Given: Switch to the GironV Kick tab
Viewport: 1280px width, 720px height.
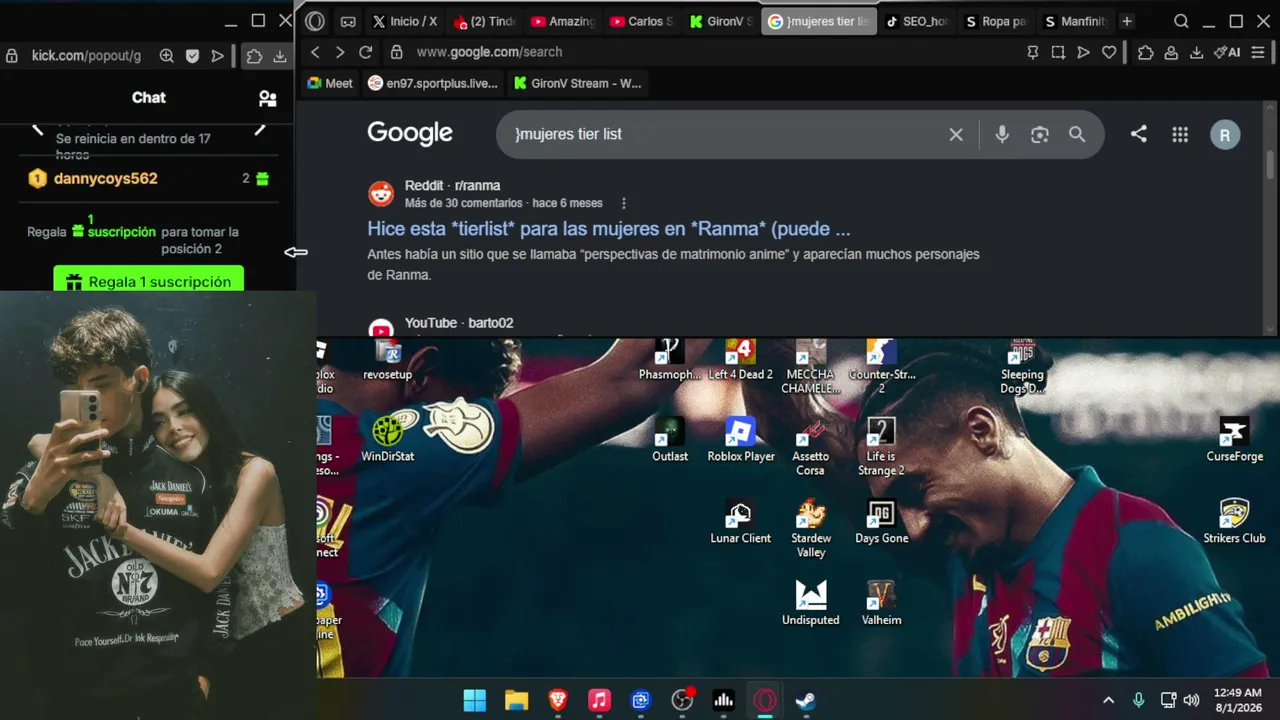Looking at the screenshot, I should (x=721, y=21).
